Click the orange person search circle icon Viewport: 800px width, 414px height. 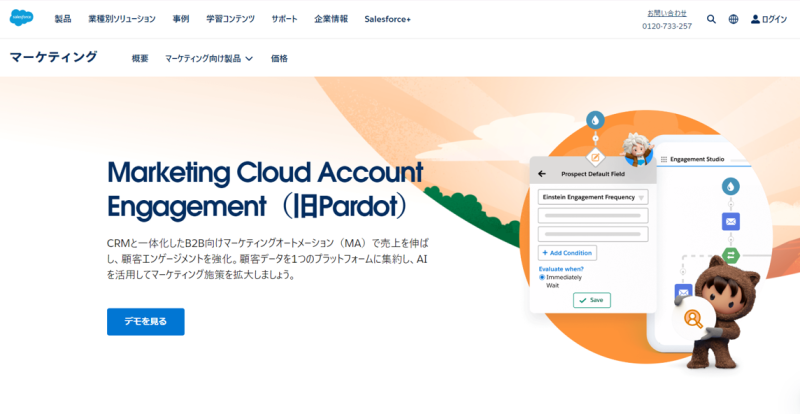pos(693,319)
